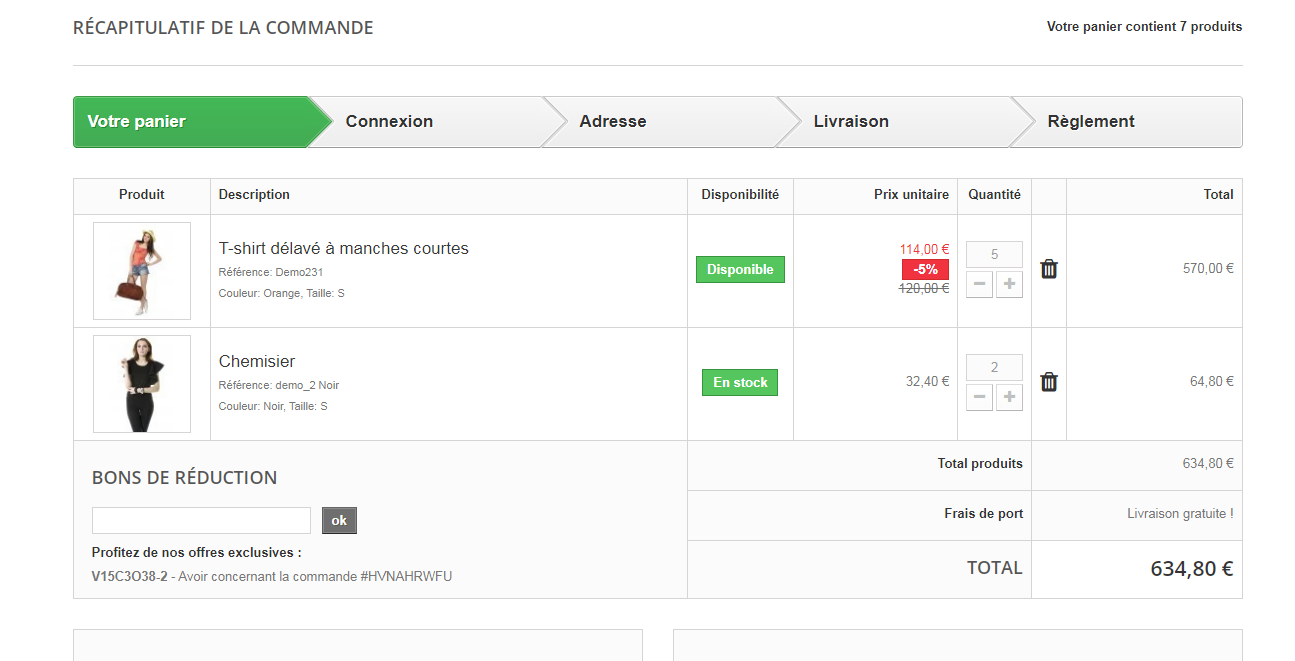Edit the Chemisier quantity field showing 2
1295x661 pixels.
(994, 367)
